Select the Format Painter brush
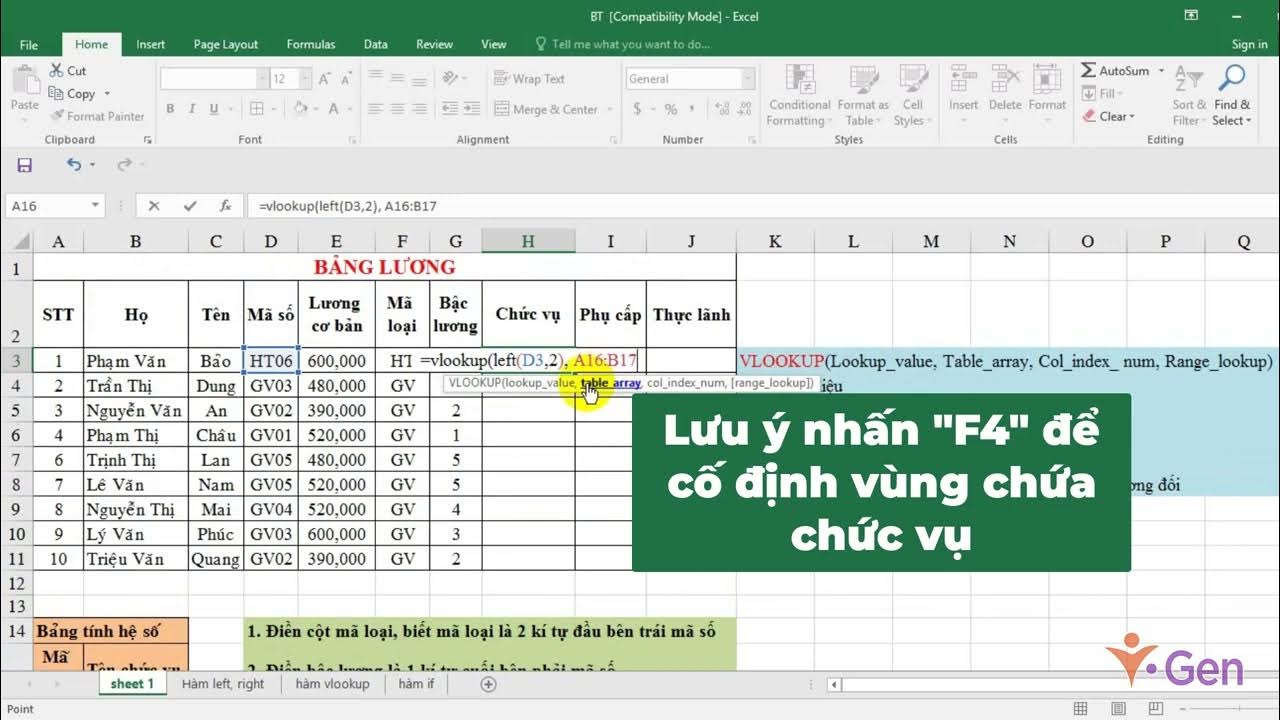Screen dimensions: 1280x720 pos(56,116)
